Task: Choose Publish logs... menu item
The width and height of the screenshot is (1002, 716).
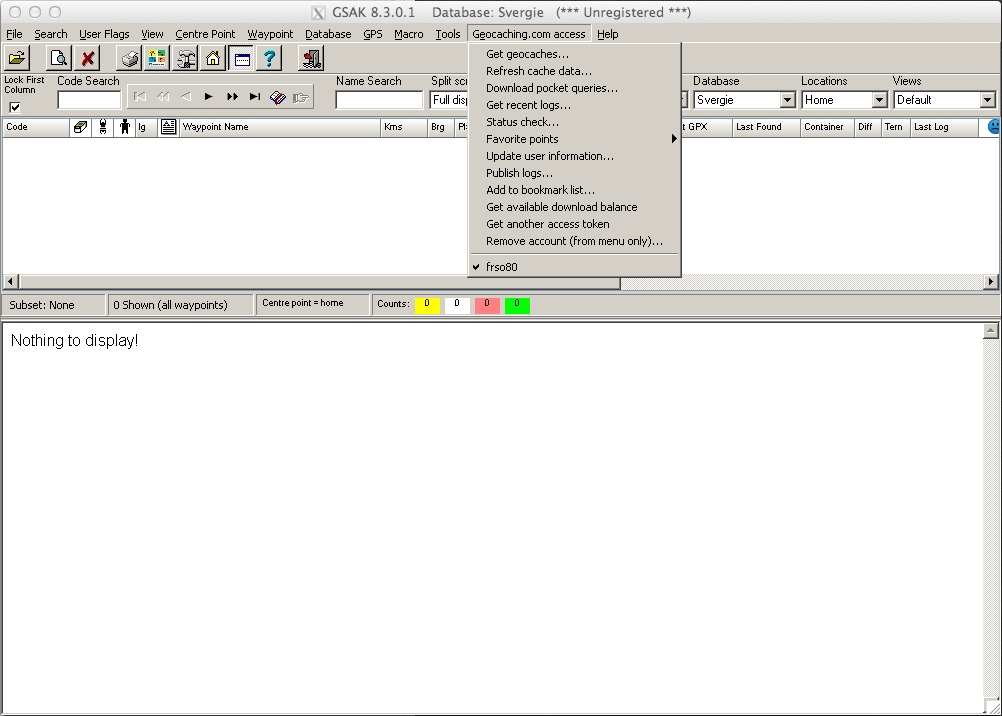Action: tap(574, 173)
